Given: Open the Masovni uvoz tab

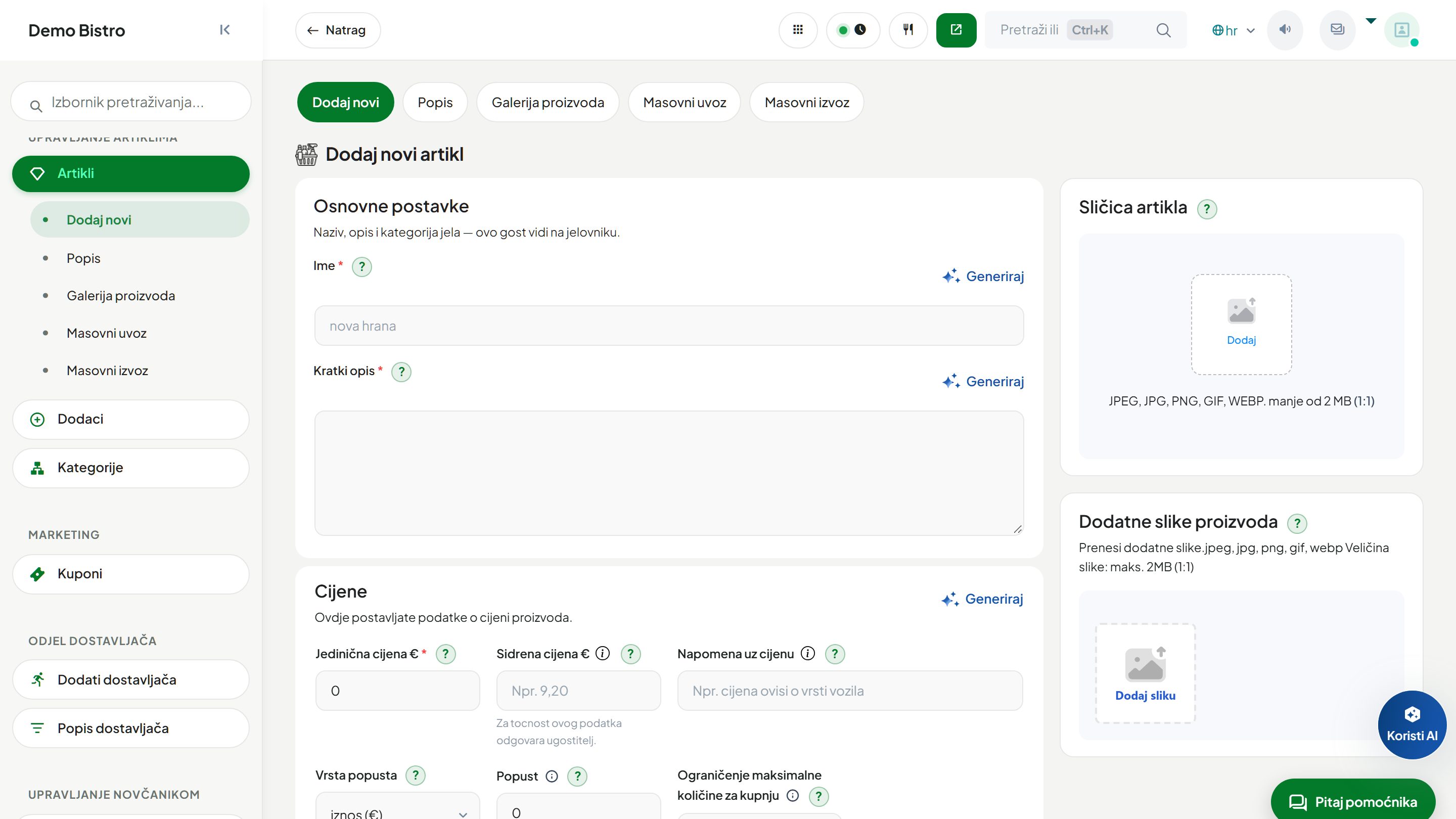Looking at the screenshot, I should pos(684,102).
